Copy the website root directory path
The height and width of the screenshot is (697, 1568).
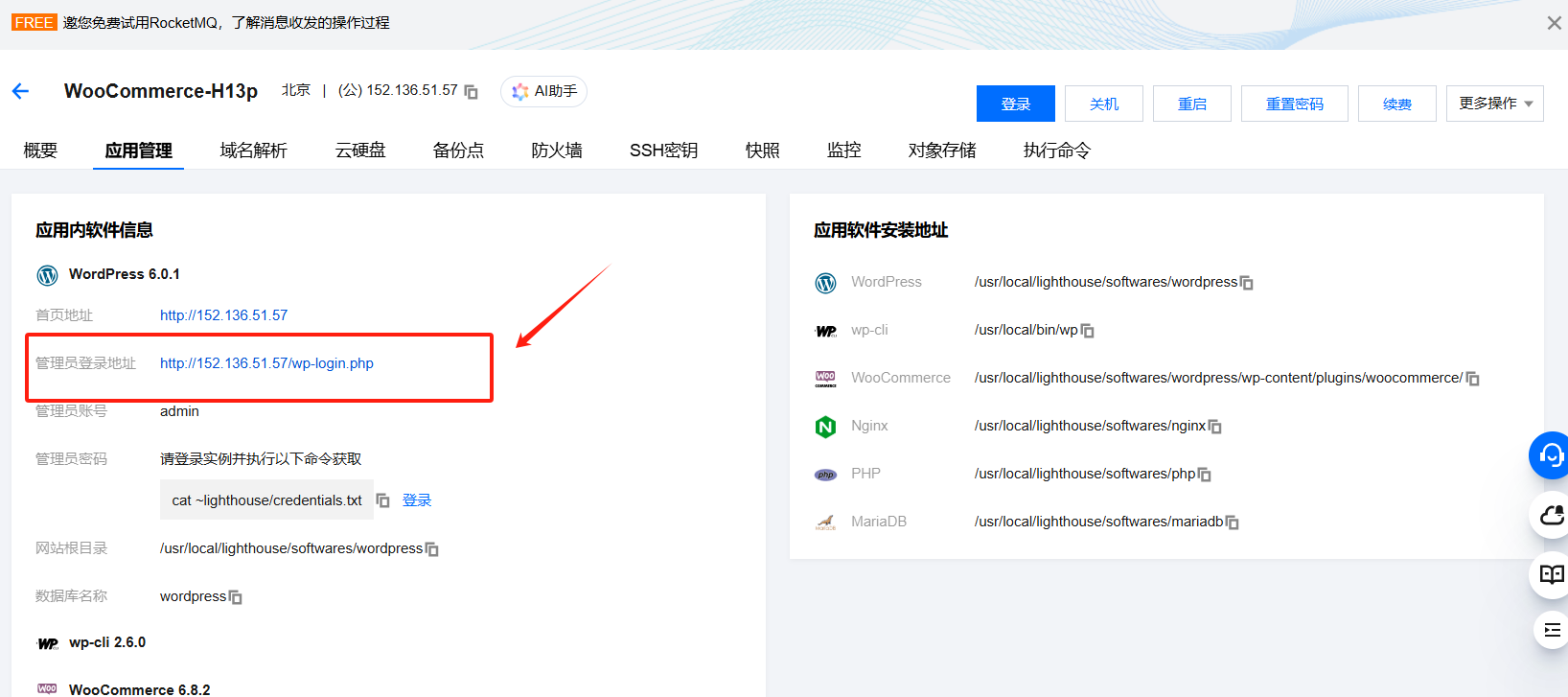(x=432, y=549)
